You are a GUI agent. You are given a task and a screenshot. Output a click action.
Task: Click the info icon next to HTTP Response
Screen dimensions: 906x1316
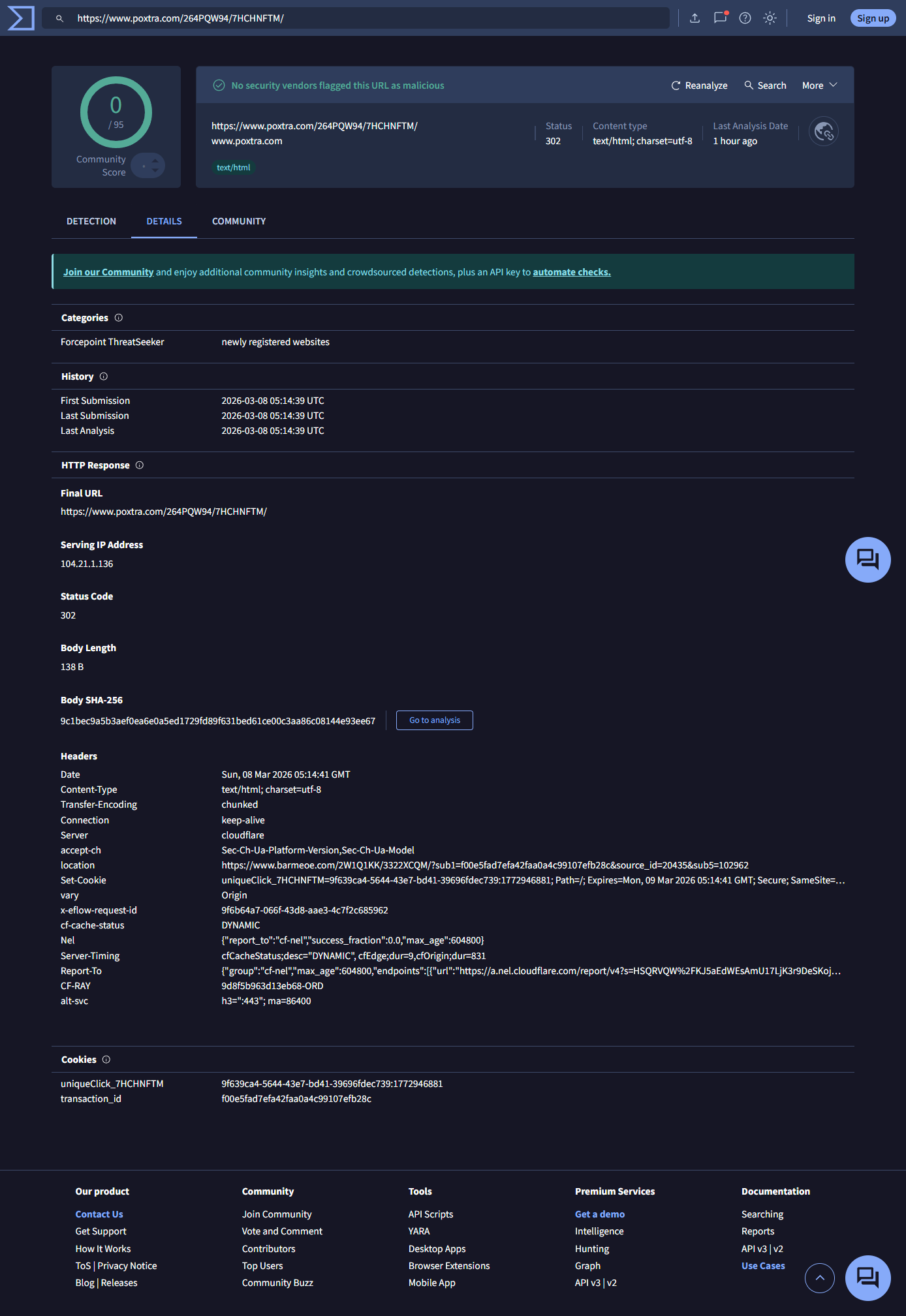pyautogui.click(x=140, y=465)
